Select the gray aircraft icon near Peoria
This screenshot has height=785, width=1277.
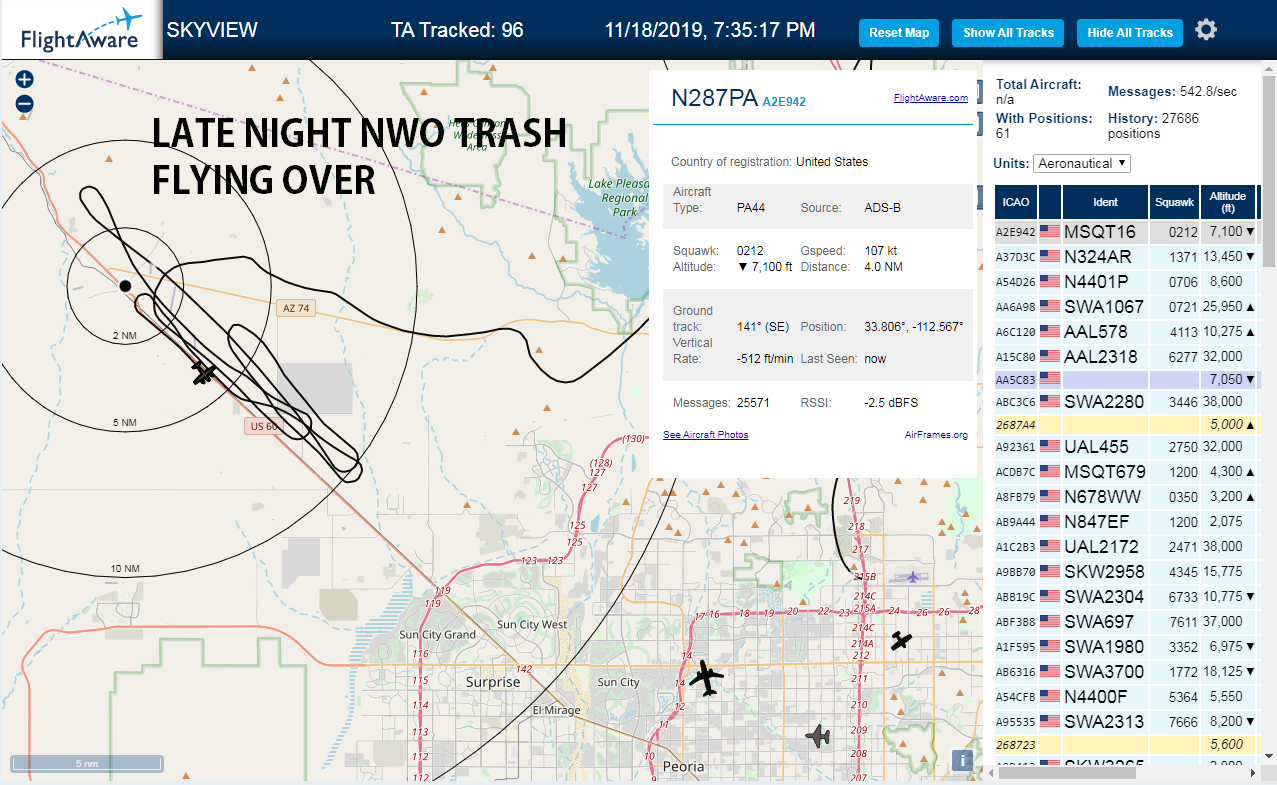click(x=818, y=737)
